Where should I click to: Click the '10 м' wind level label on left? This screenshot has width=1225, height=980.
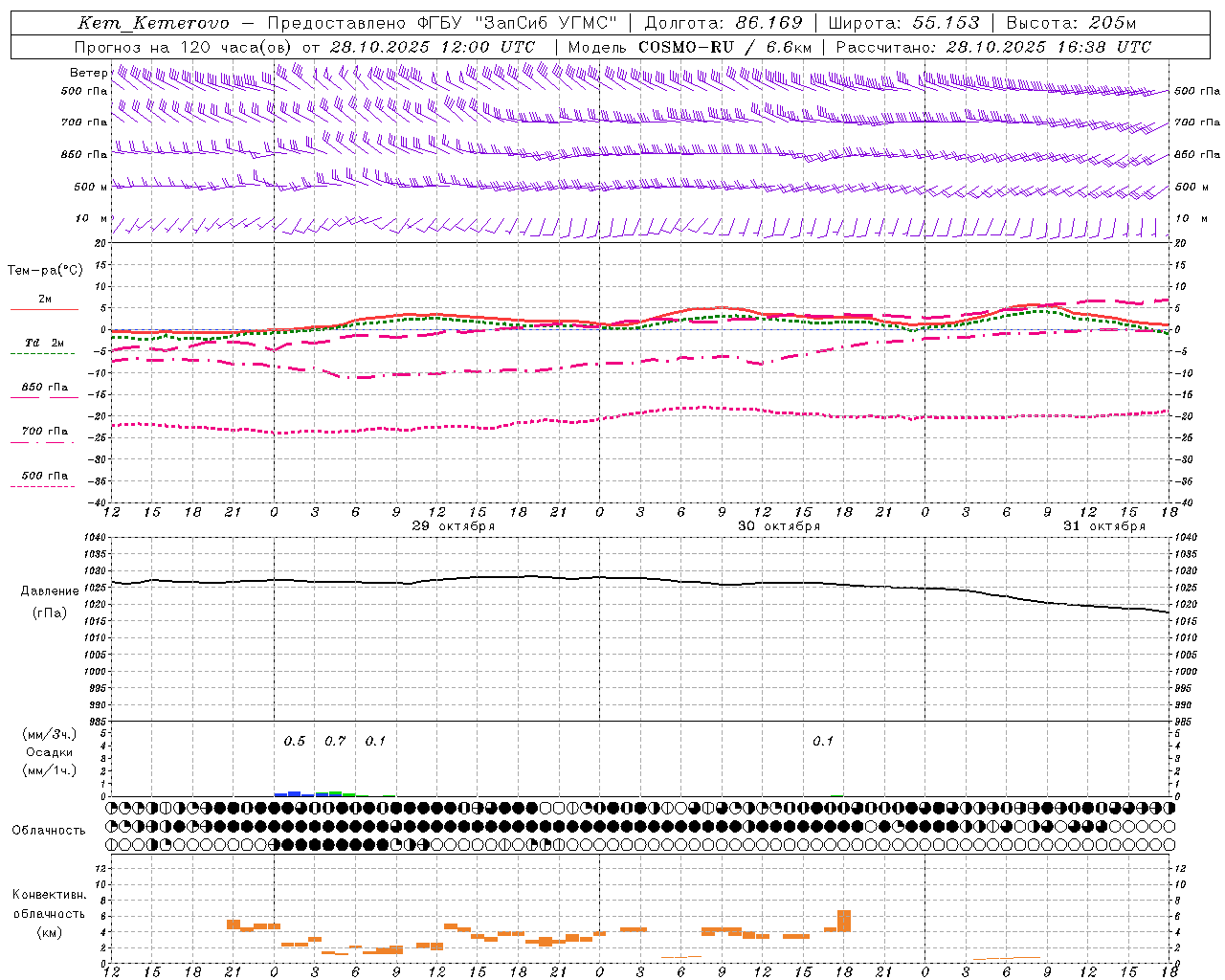91,219
